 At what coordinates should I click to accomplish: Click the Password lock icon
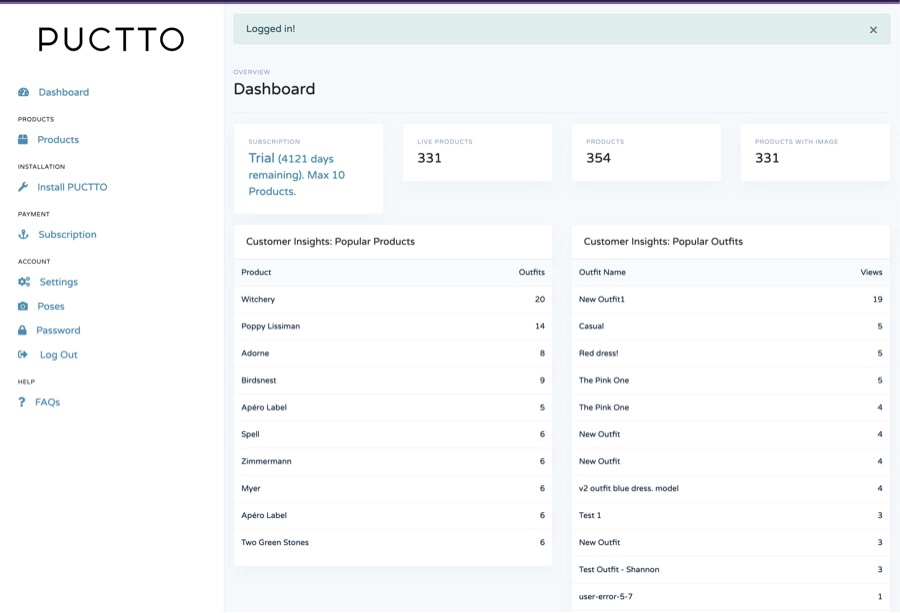22,331
